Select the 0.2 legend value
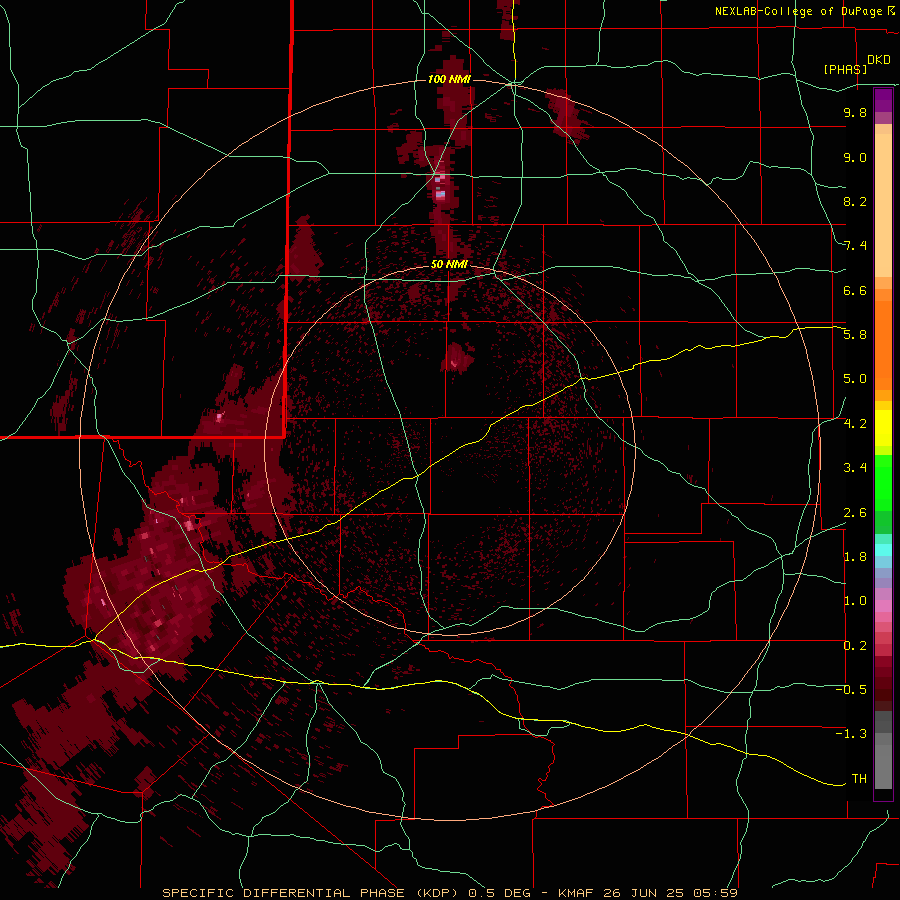This screenshot has height=900, width=900. click(x=855, y=646)
